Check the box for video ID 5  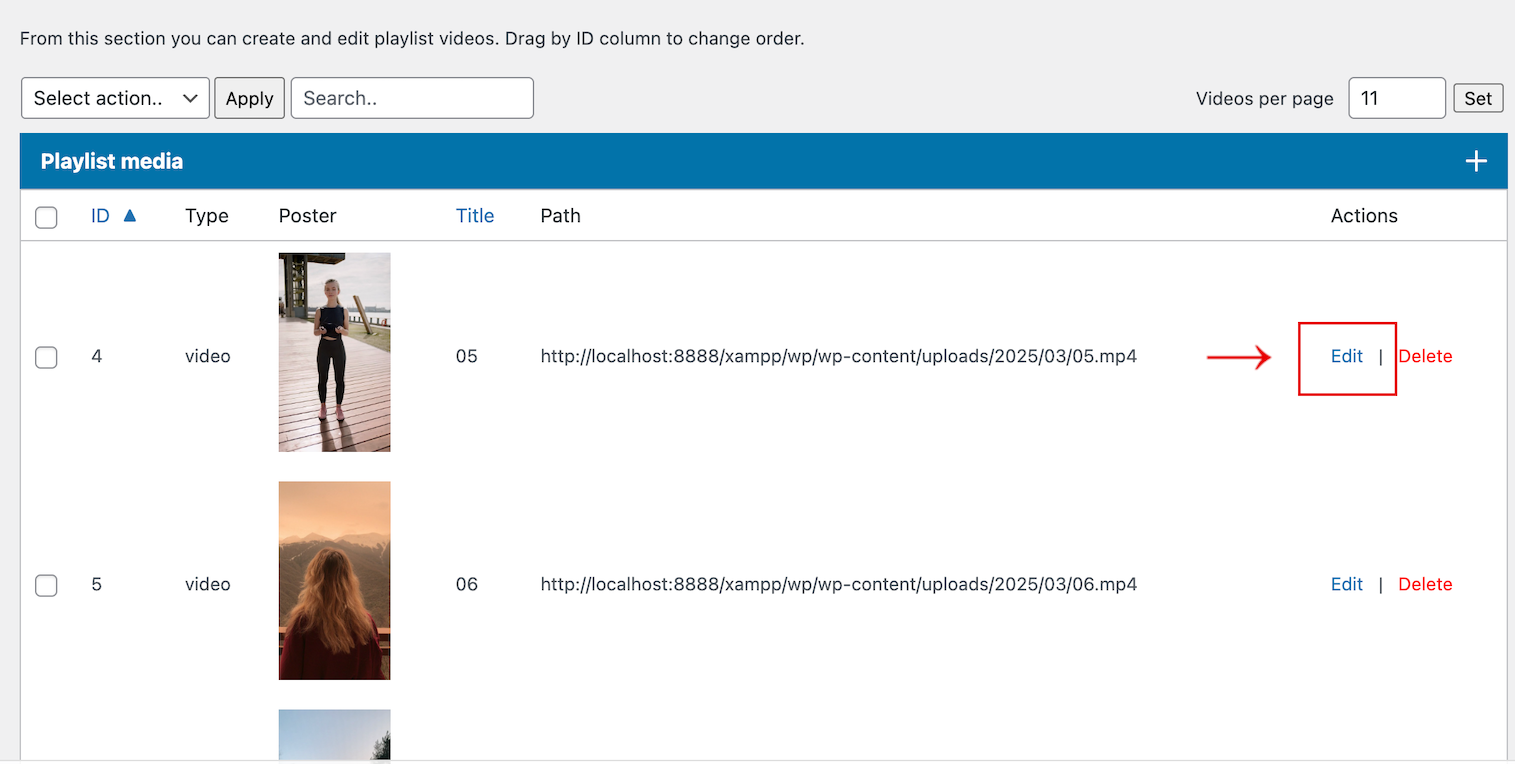point(46,585)
